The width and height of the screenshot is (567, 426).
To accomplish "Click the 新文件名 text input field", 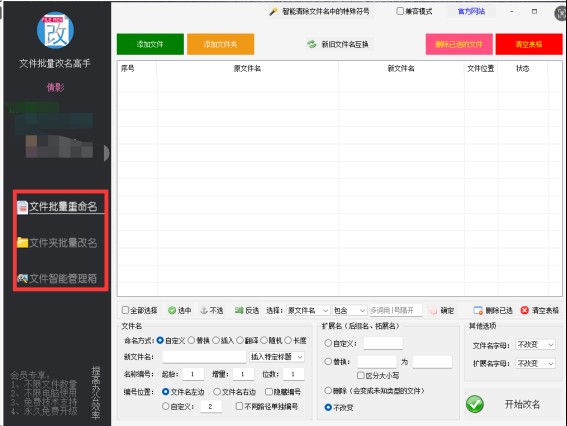I will (204, 357).
